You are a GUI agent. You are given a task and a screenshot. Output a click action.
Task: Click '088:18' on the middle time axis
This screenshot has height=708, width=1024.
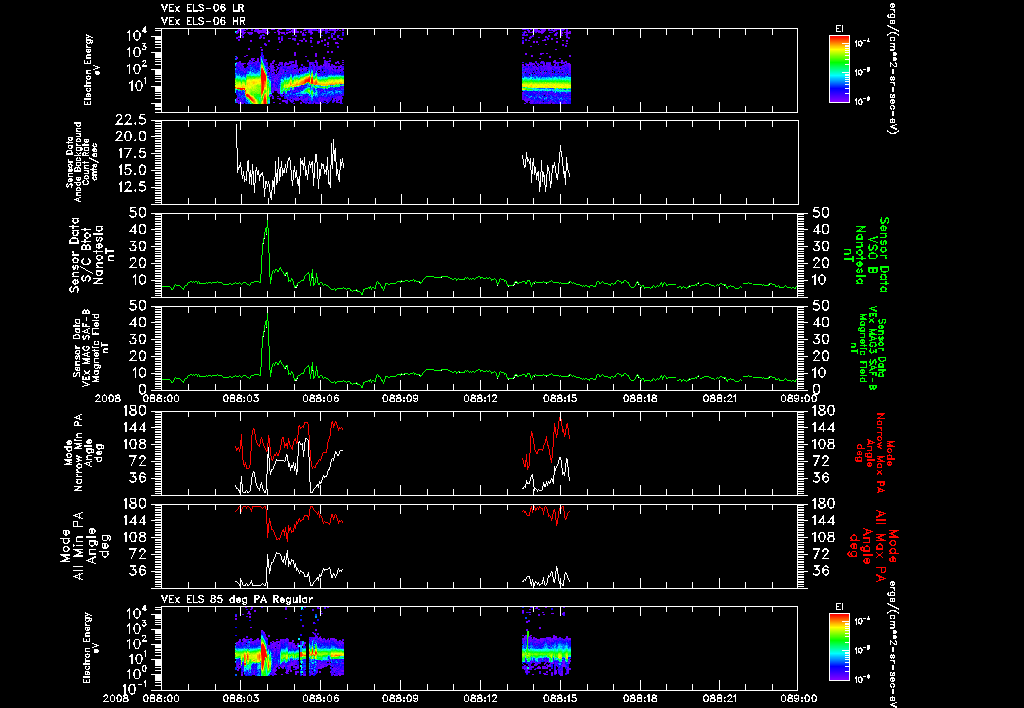point(639,398)
